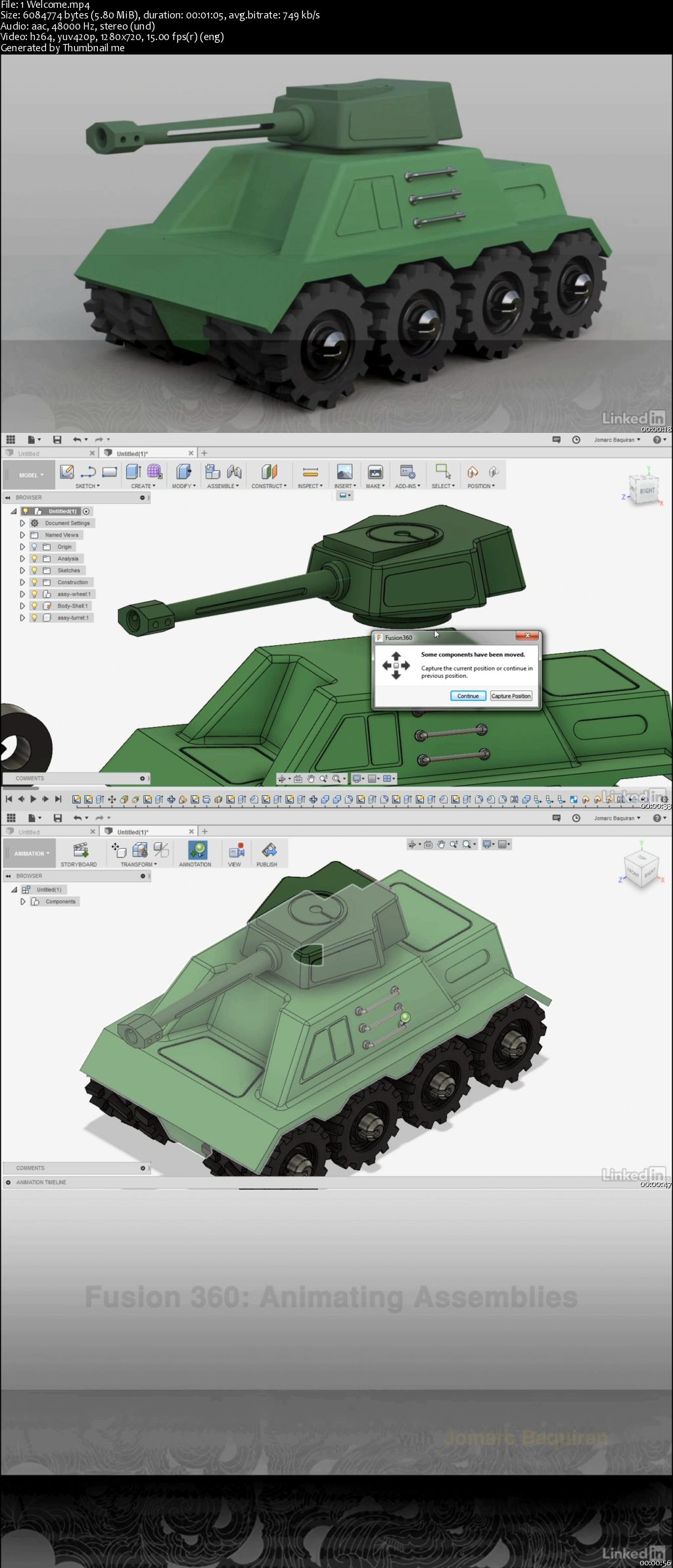Screen dimensions: 673x1568
Task: Expand Document Settings tree node
Action: tap(22, 523)
